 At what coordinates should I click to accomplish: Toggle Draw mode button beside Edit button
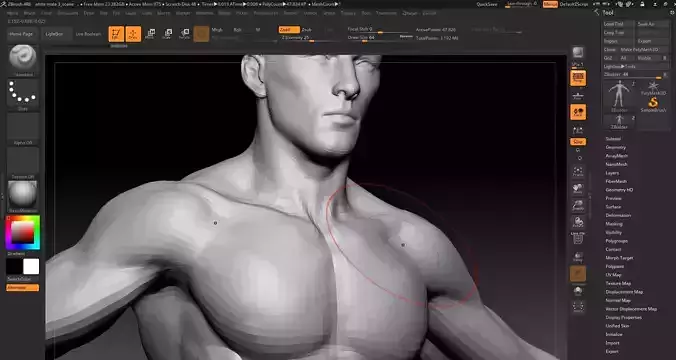click(133, 34)
